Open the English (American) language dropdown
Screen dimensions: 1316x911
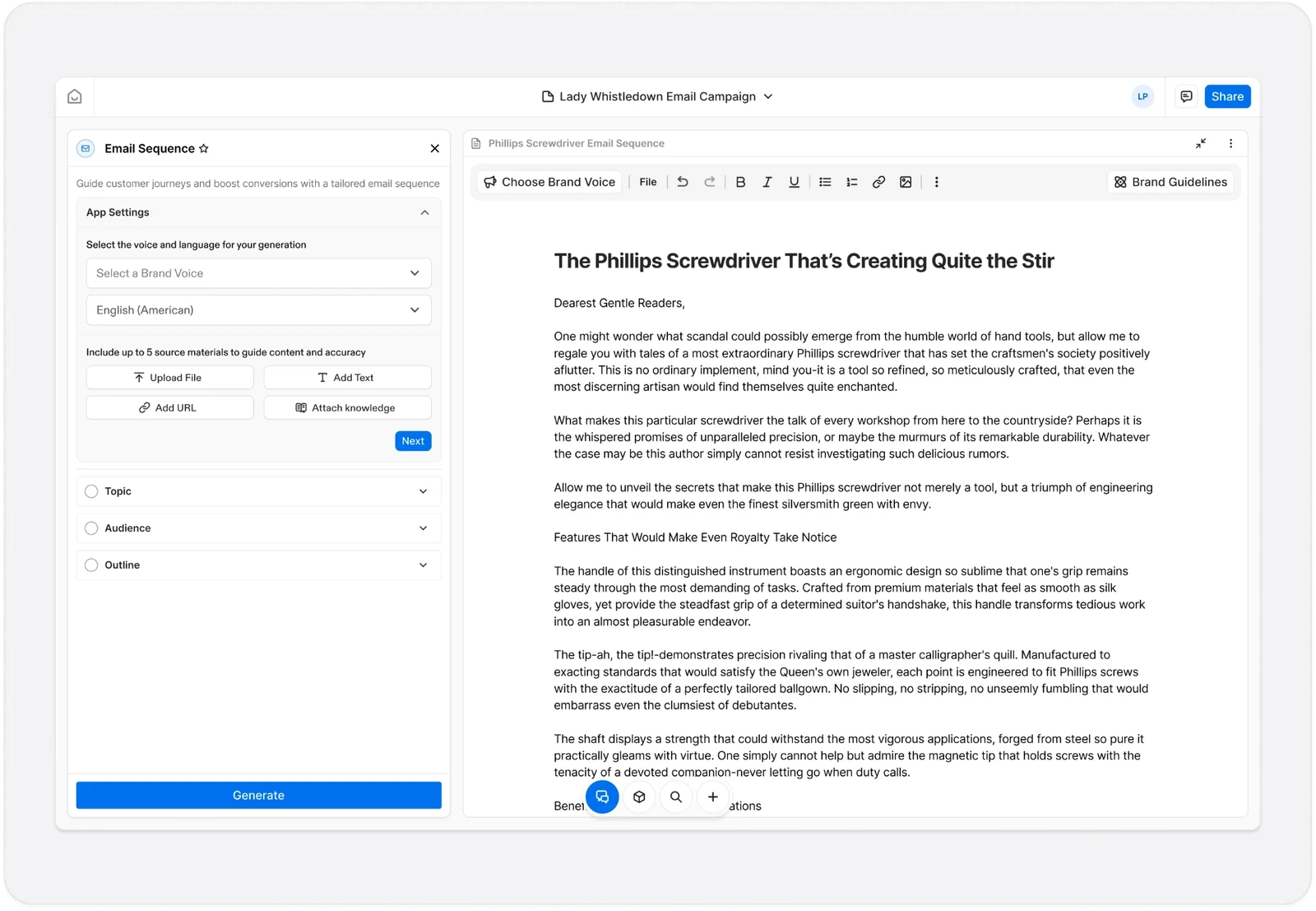pyautogui.click(x=258, y=310)
